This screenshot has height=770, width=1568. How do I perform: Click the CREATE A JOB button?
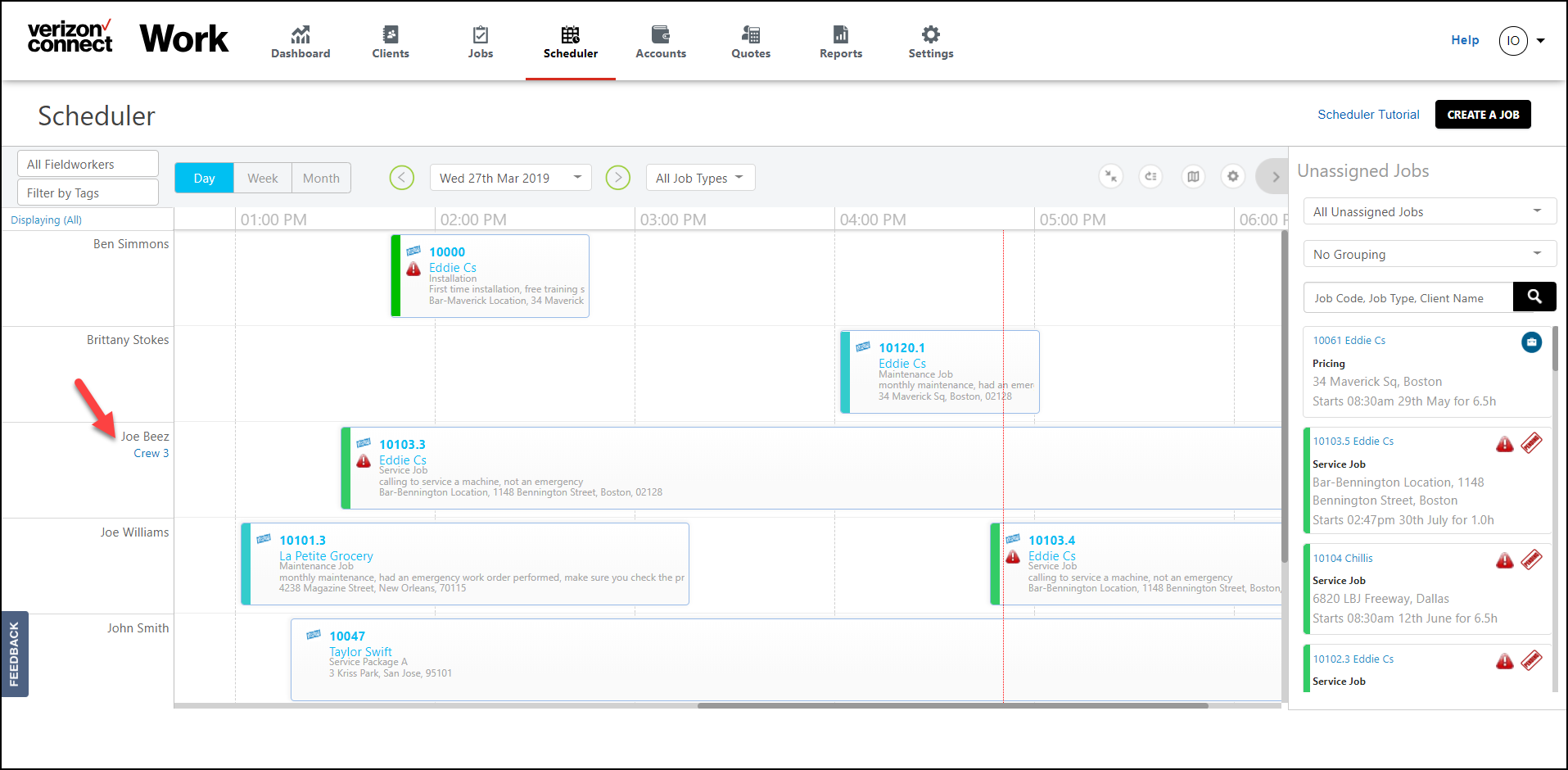[1482, 114]
